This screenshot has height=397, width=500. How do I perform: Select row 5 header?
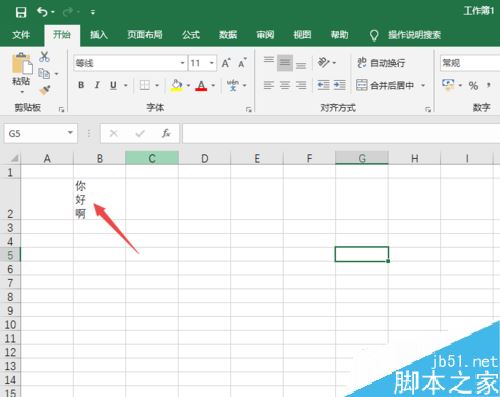coord(10,255)
